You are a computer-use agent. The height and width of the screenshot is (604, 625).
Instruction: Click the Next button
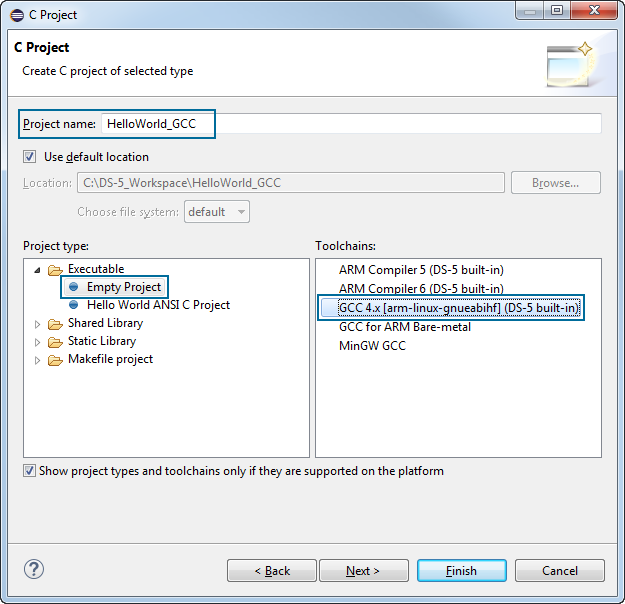point(362,571)
